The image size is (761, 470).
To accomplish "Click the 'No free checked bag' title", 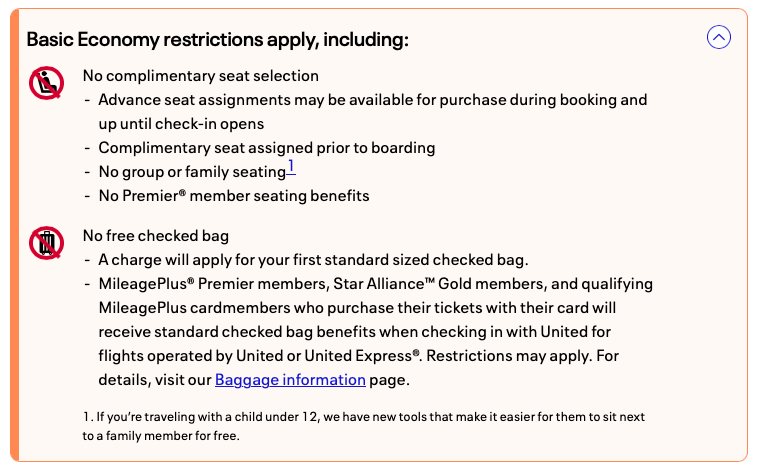I will point(156,236).
